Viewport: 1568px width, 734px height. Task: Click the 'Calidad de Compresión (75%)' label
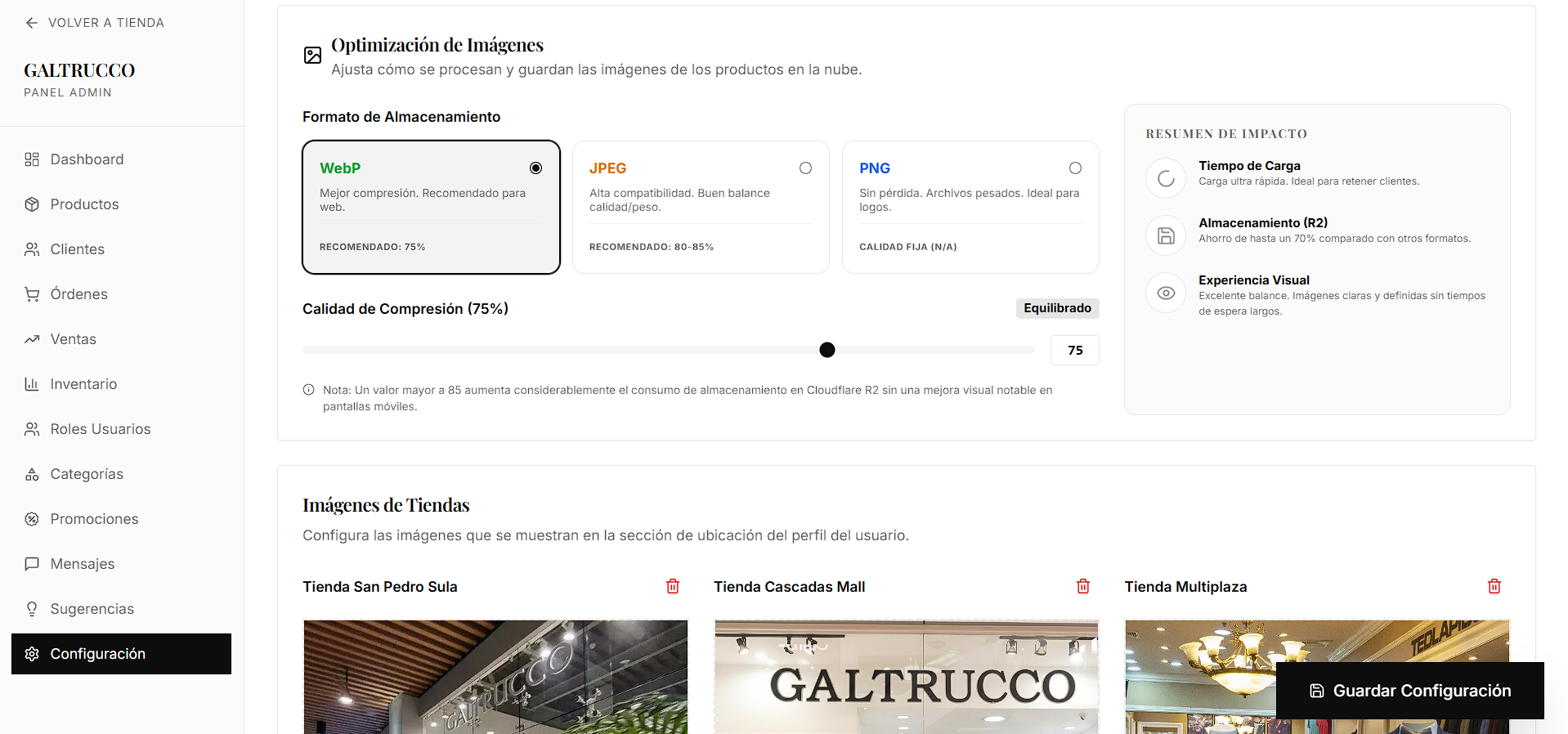405,309
